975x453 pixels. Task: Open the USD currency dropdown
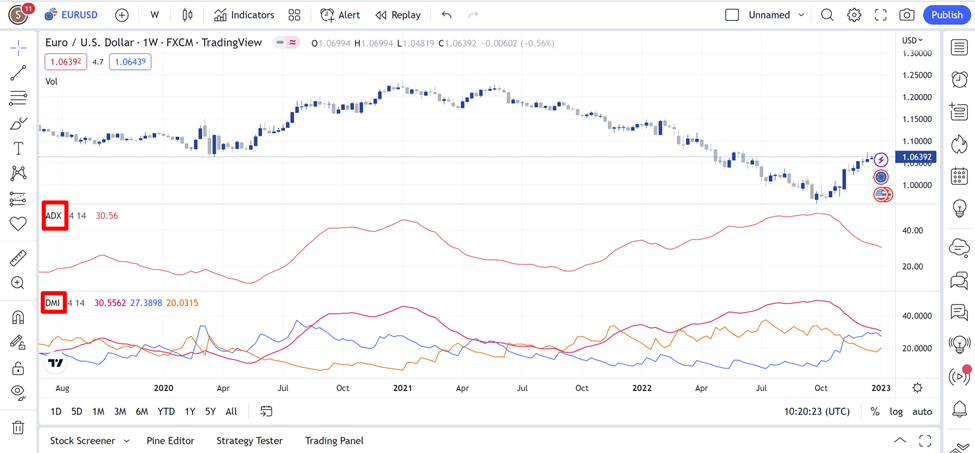912,40
